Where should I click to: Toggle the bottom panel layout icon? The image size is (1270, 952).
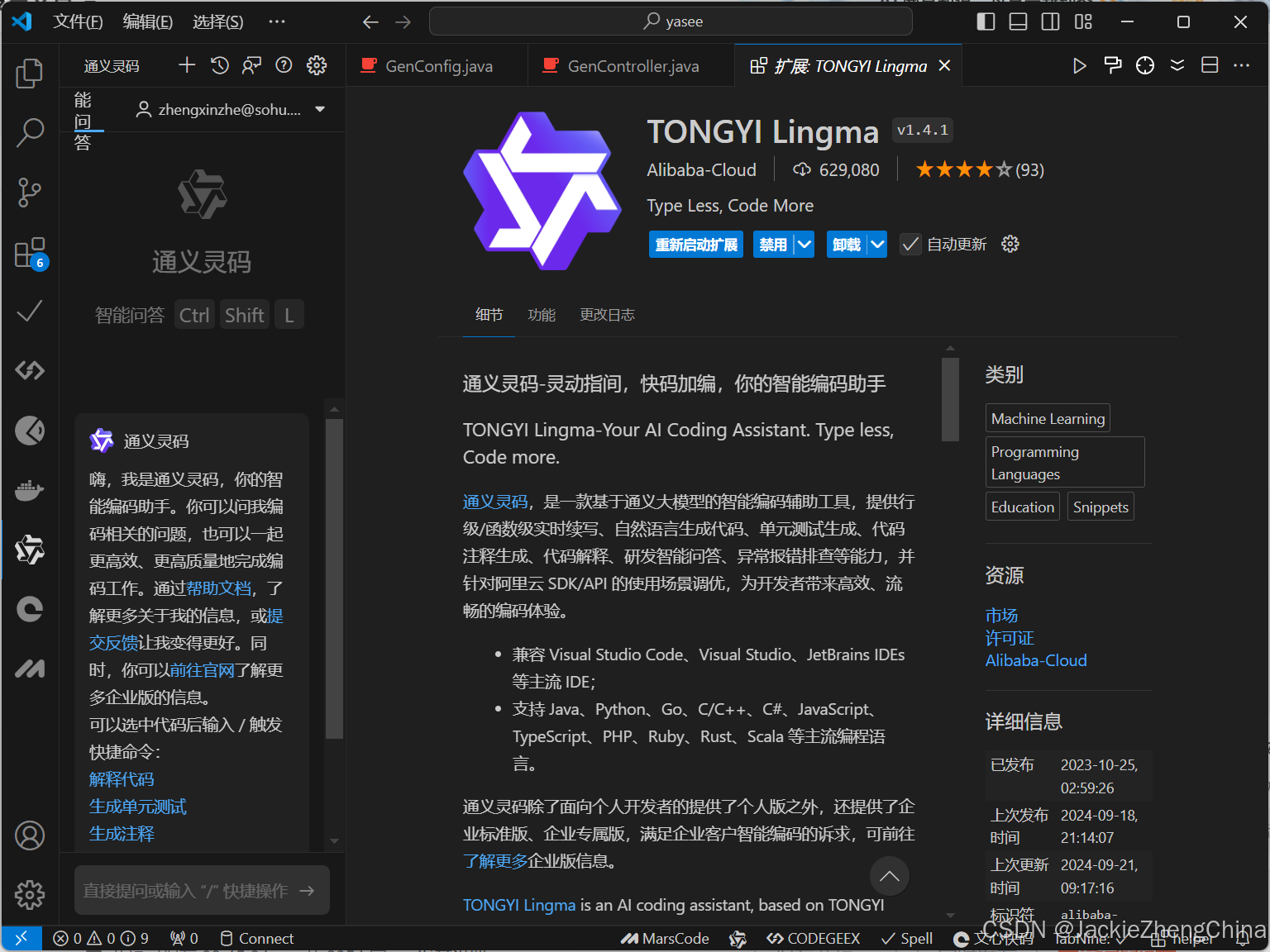tap(1019, 21)
